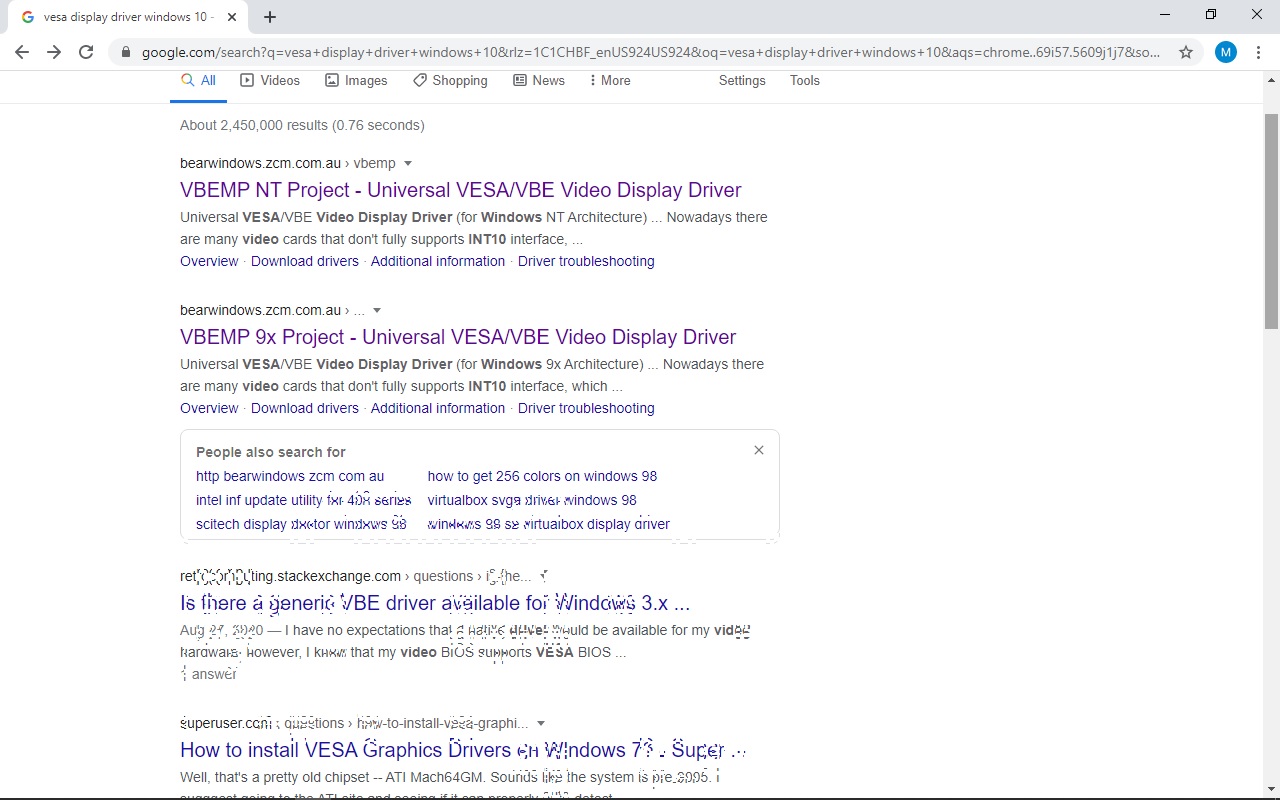The height and width of the screenshot is (800, 1280).
Task: Open Additional information under VBEMP NT result
Action: pyautogui.click(x=438, y=261)
